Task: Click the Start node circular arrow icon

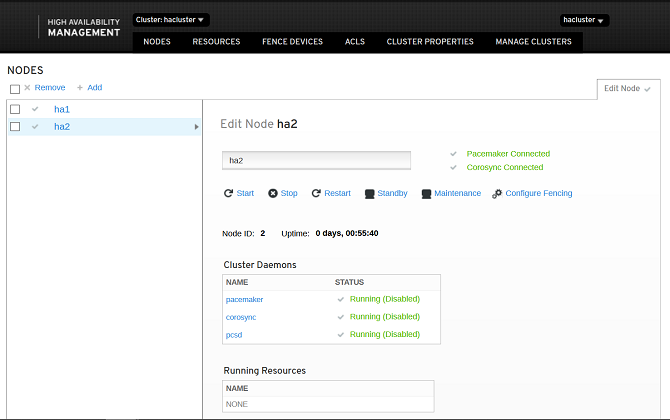Action: [x=228, y=193]
